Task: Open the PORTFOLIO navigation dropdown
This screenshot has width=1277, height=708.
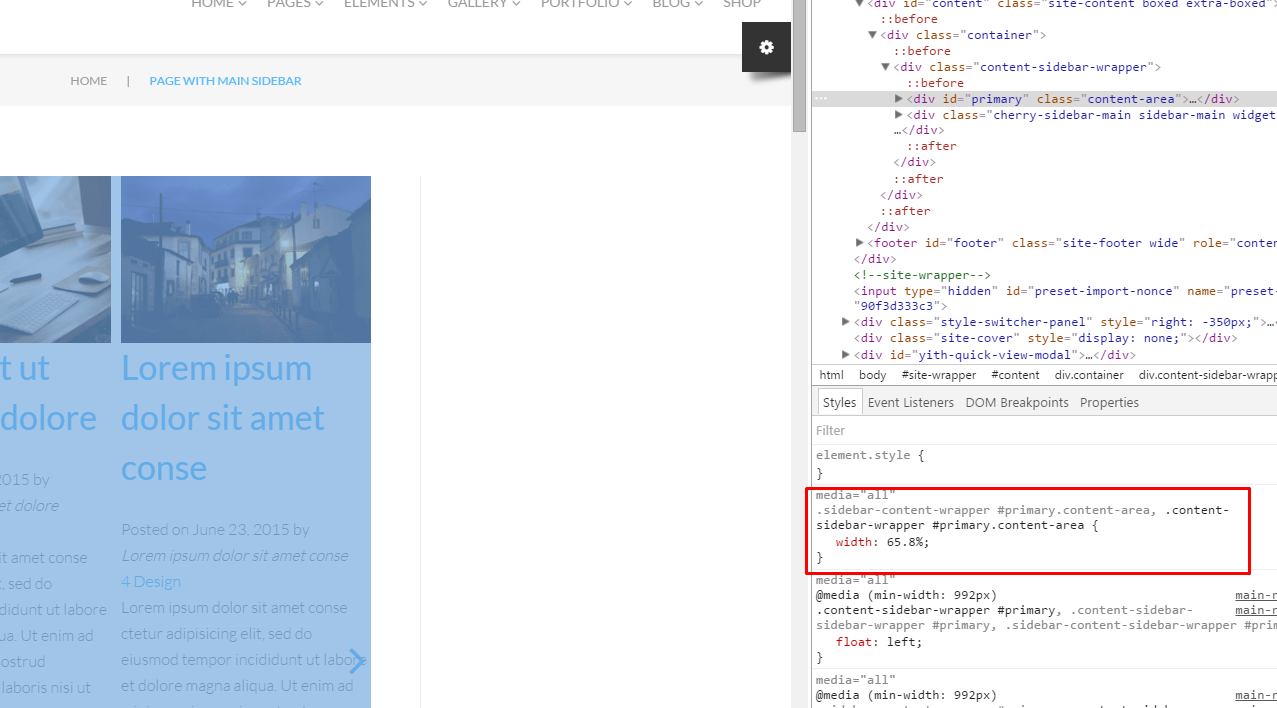Action: pyautogui.click(x=586, y=4)
